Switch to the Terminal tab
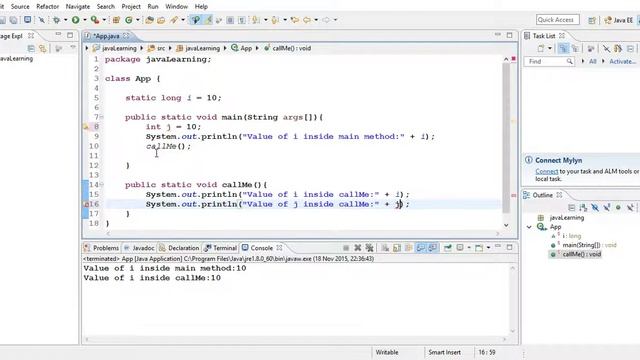Image resolution: width=640 pixels, height=360 pixels. click(220, 248)
